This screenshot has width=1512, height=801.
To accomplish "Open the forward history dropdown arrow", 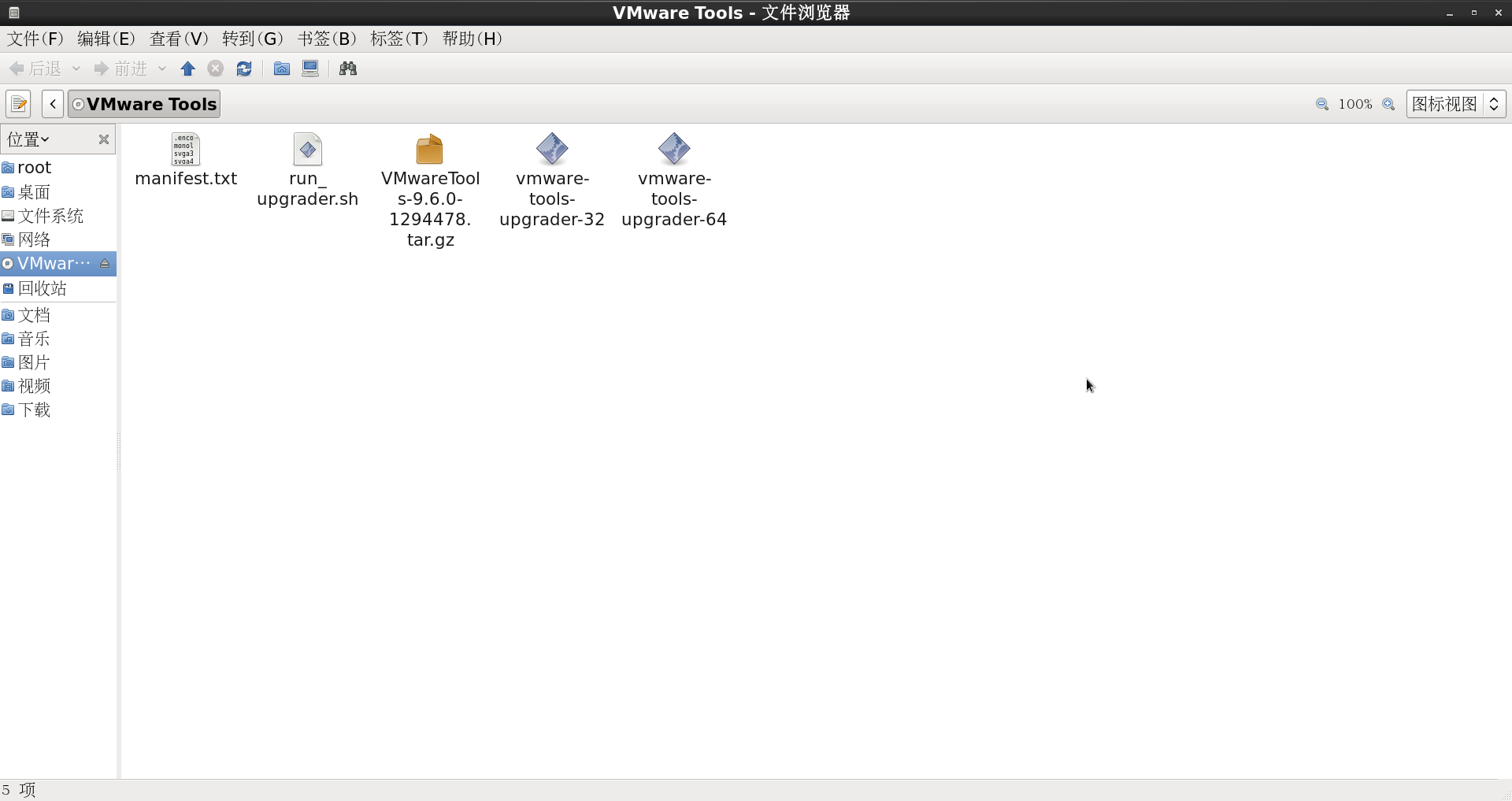I will coord(162,69).
